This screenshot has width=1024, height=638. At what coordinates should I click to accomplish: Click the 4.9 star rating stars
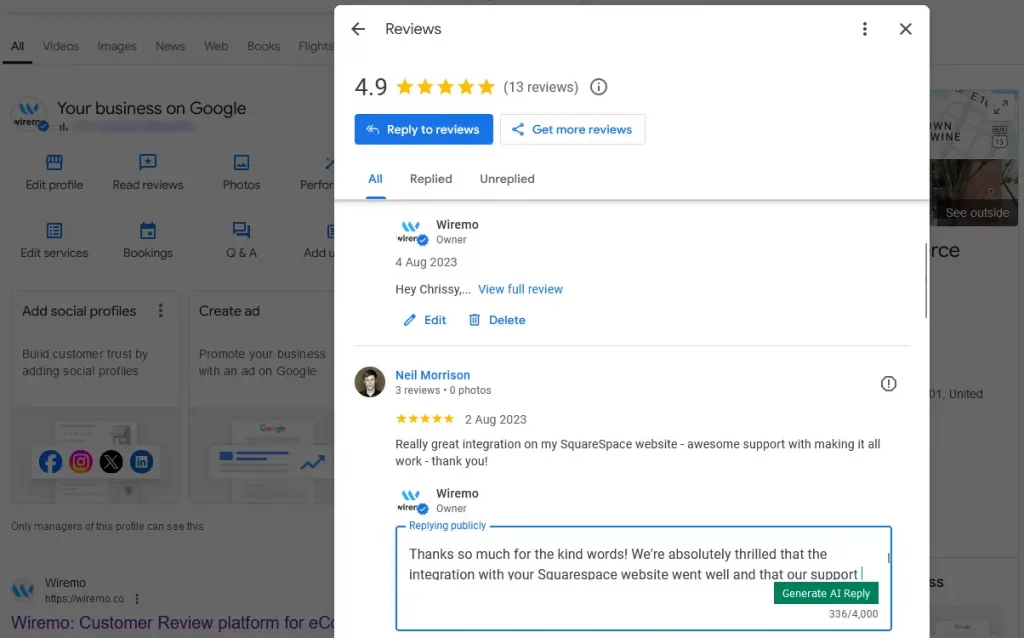445,87
